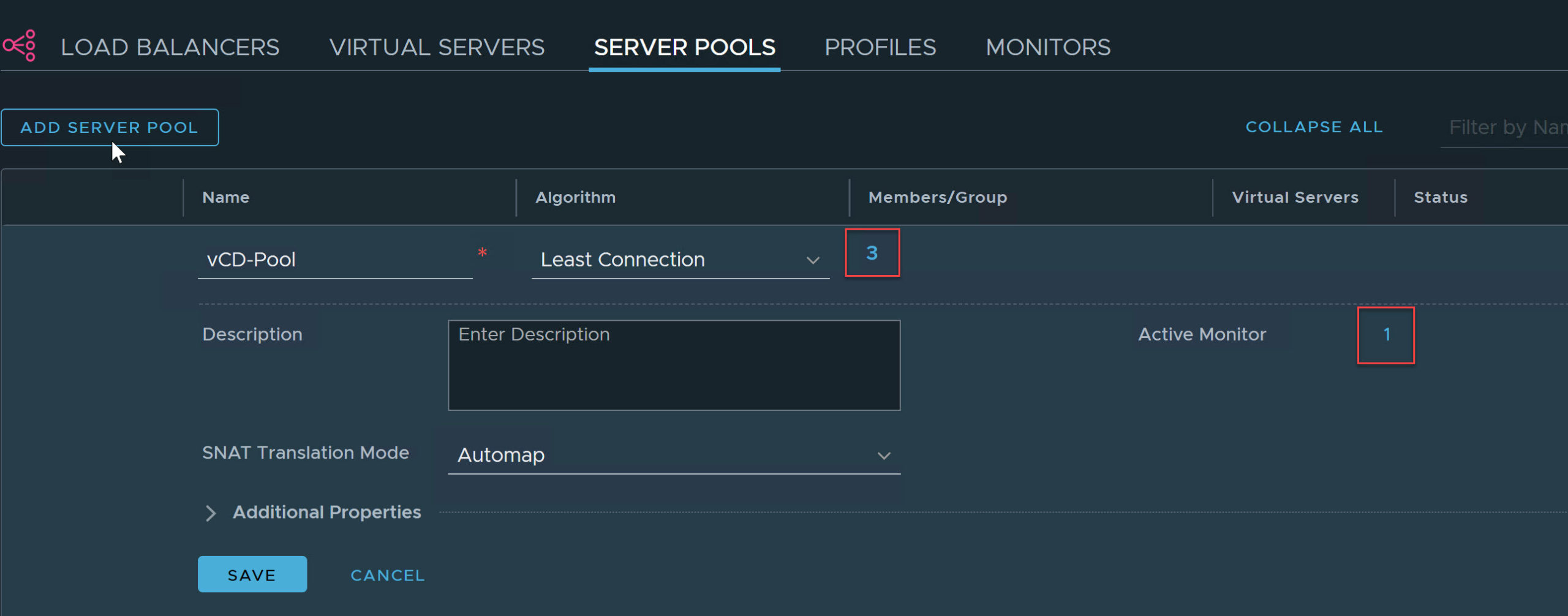
Task: Open the Active Monitor count link showing 1
Action: pyautogui.click(x=1385, y=335)
